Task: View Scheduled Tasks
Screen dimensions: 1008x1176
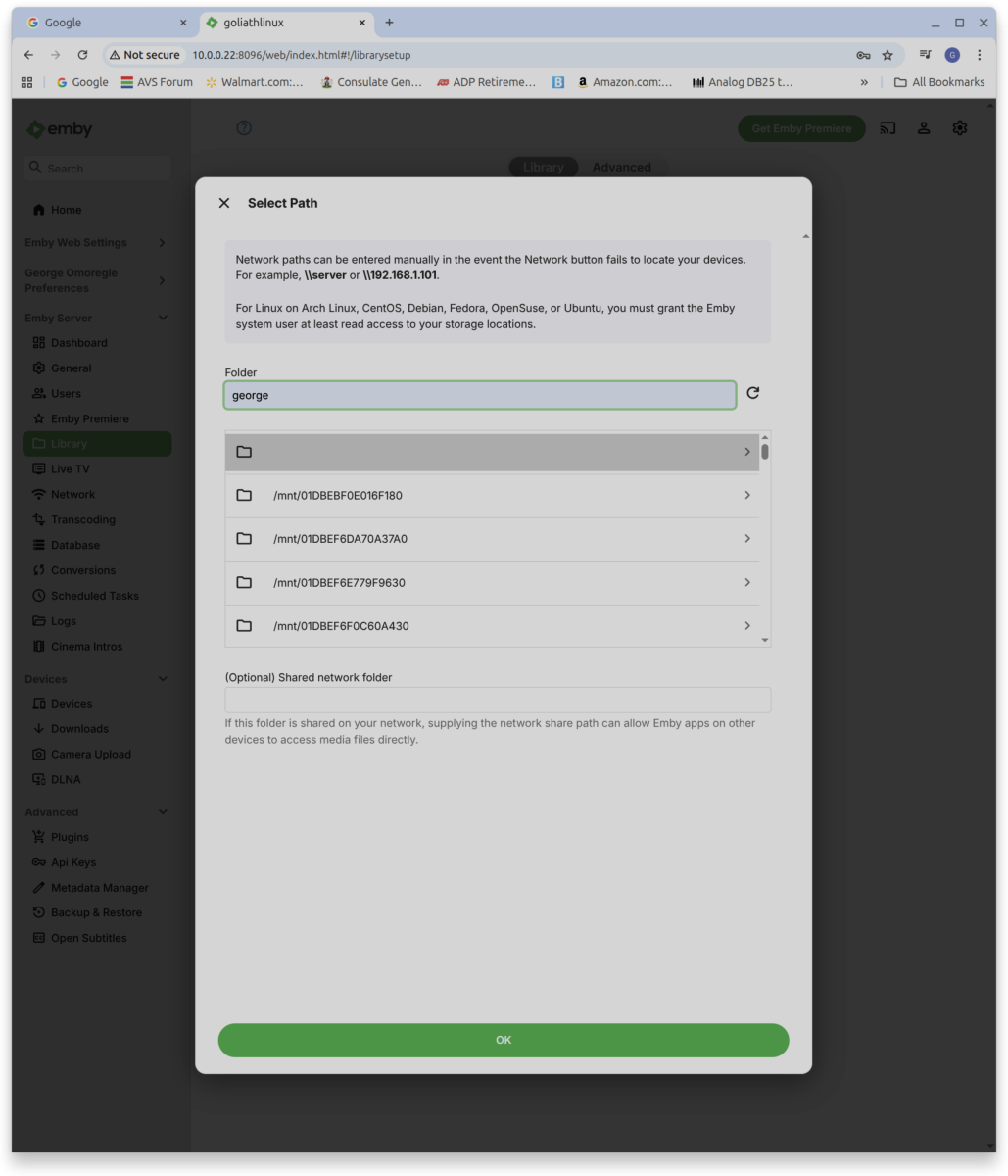Action: tap(94, 595)
